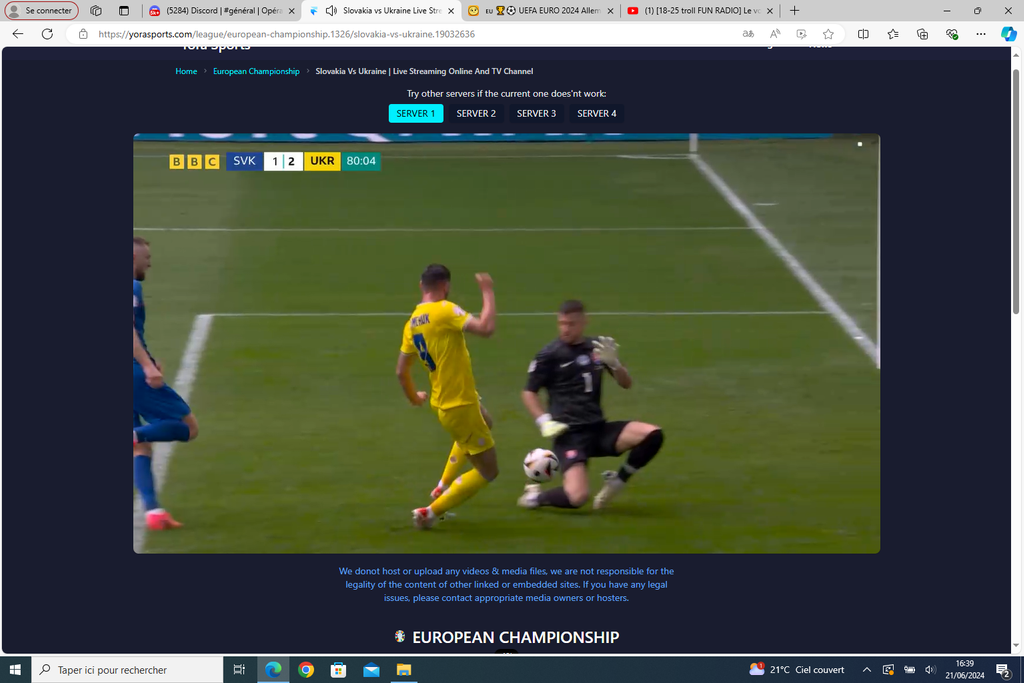The image size is (1024, 683).
Task: Open the weather widget 21°C
Action: click(797, 670)
